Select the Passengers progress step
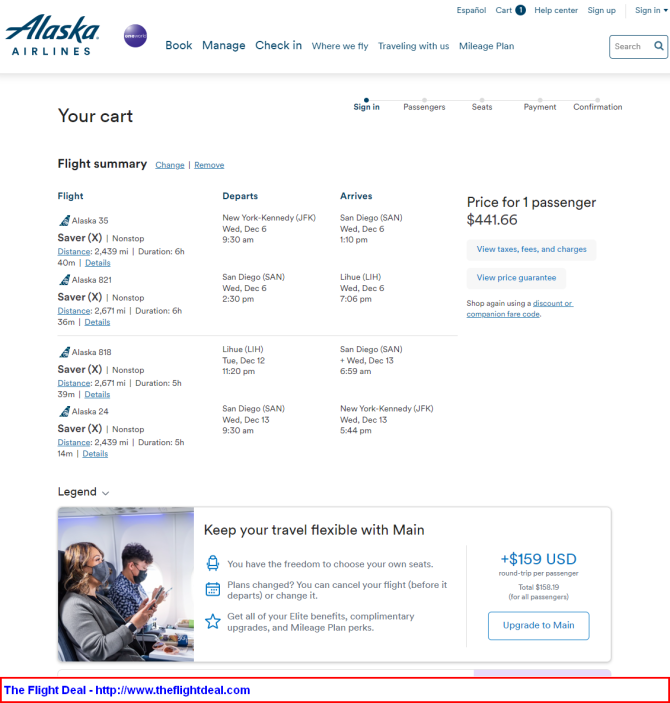 pos(424,105)
